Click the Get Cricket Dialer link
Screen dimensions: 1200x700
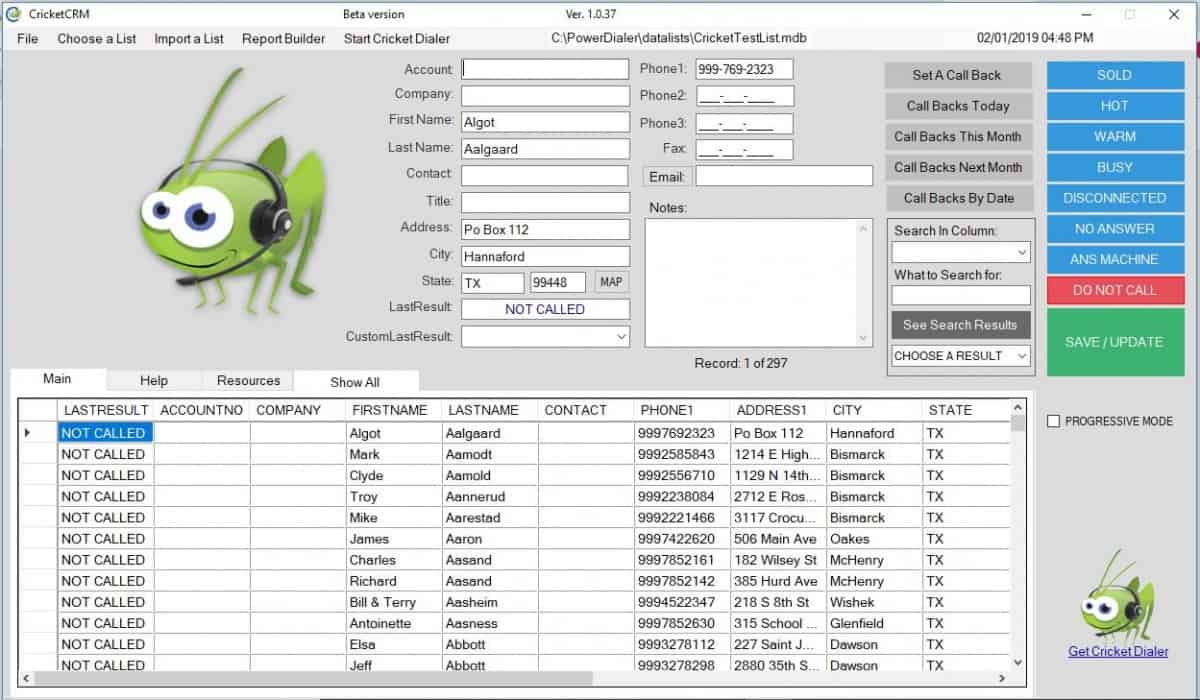click(x=1118, y=651)
